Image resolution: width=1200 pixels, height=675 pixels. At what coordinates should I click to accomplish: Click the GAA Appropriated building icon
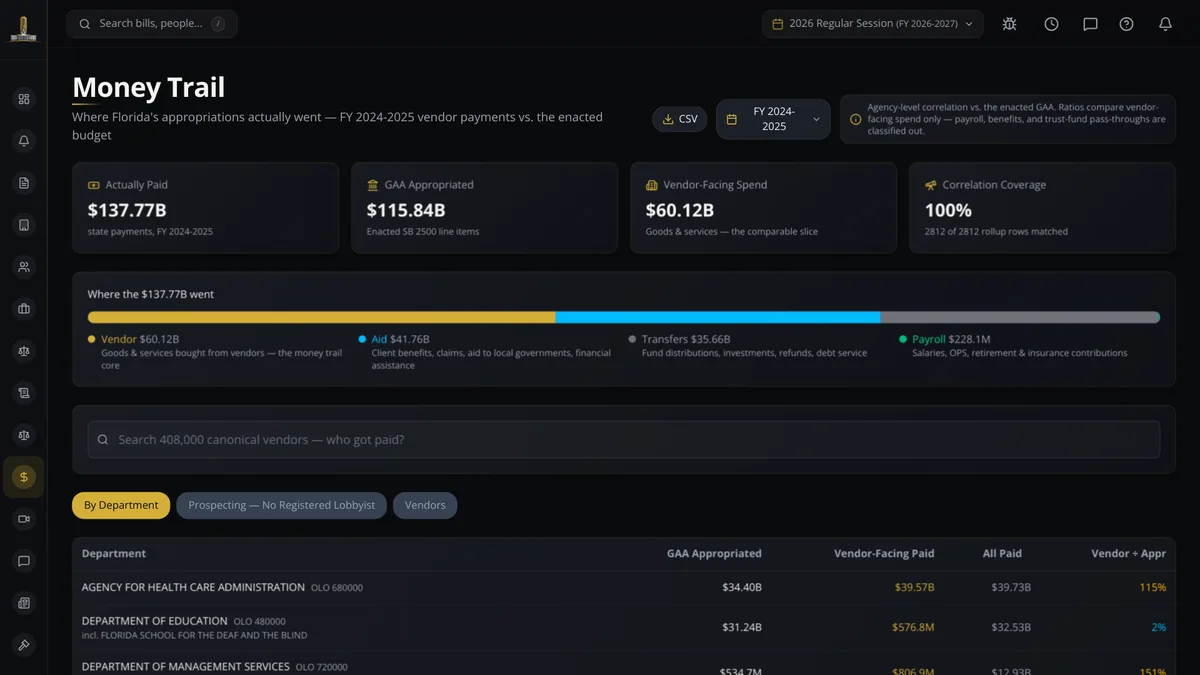pyautogui.click(x=373, y=185)
